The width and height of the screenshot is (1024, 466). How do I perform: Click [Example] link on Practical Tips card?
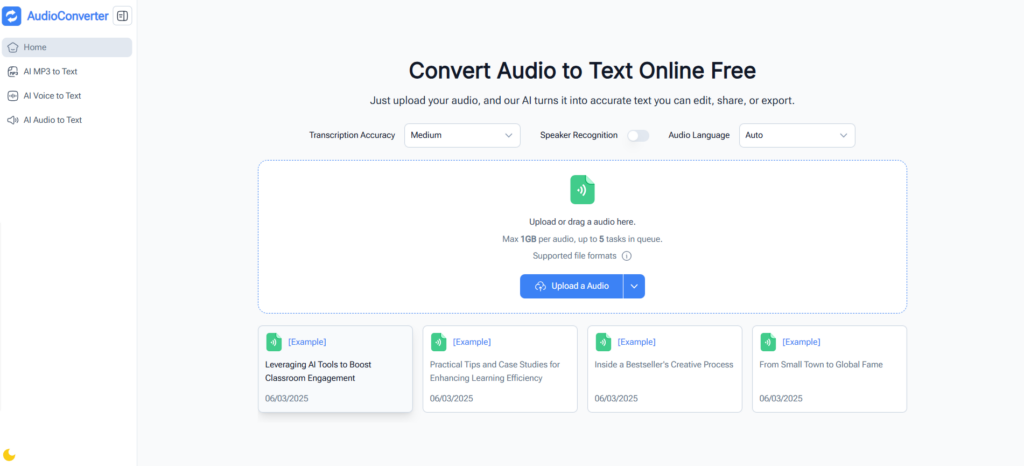pyautogui.click(x=472, y=342)
